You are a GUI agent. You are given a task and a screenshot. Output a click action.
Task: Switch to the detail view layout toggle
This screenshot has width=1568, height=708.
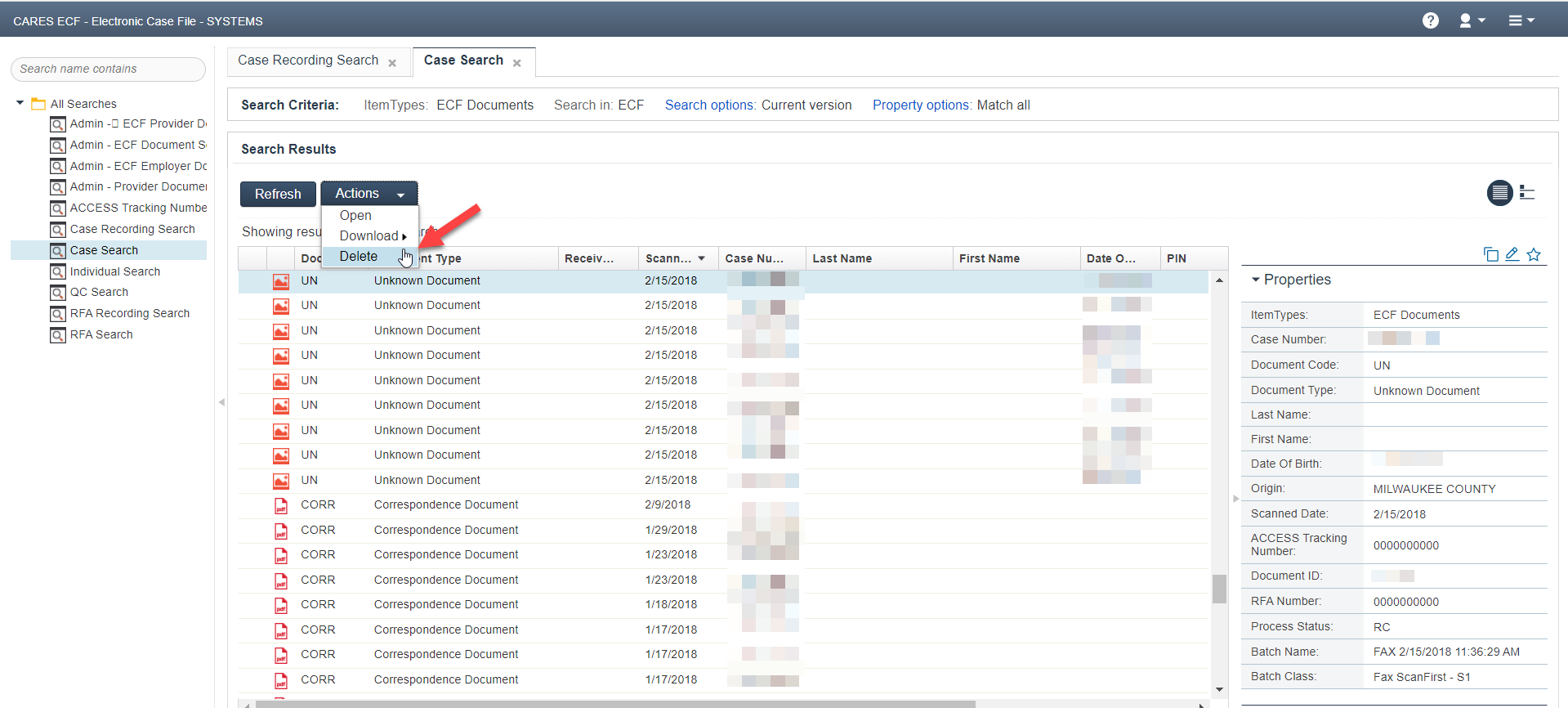[1526, 193]
